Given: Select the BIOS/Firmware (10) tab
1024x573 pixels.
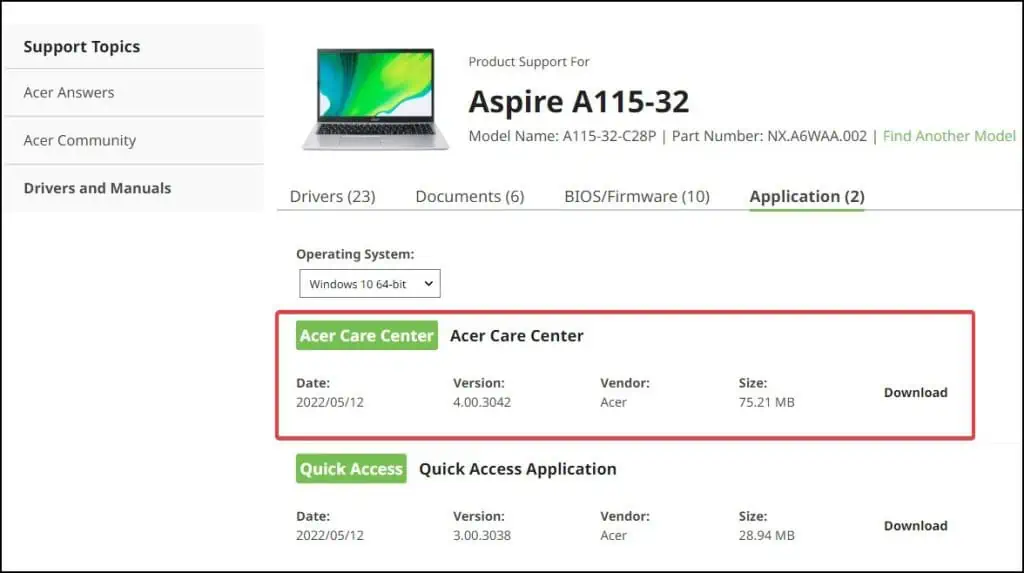Looking at the screenshot, I should pyautogui.click(x=637, y=196).
